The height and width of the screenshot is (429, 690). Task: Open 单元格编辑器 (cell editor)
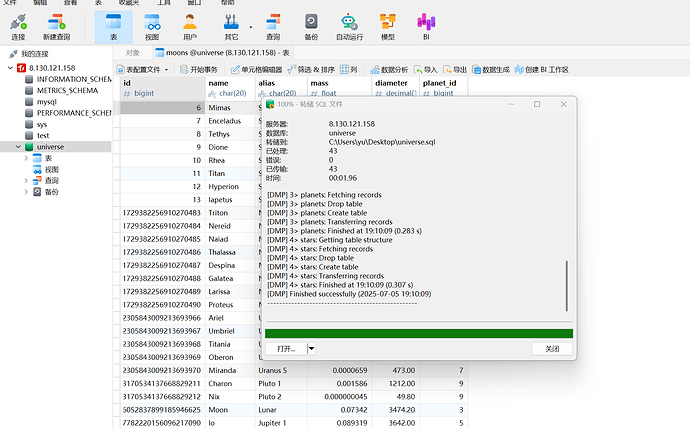pyautogui.click(x=257, y=70)
